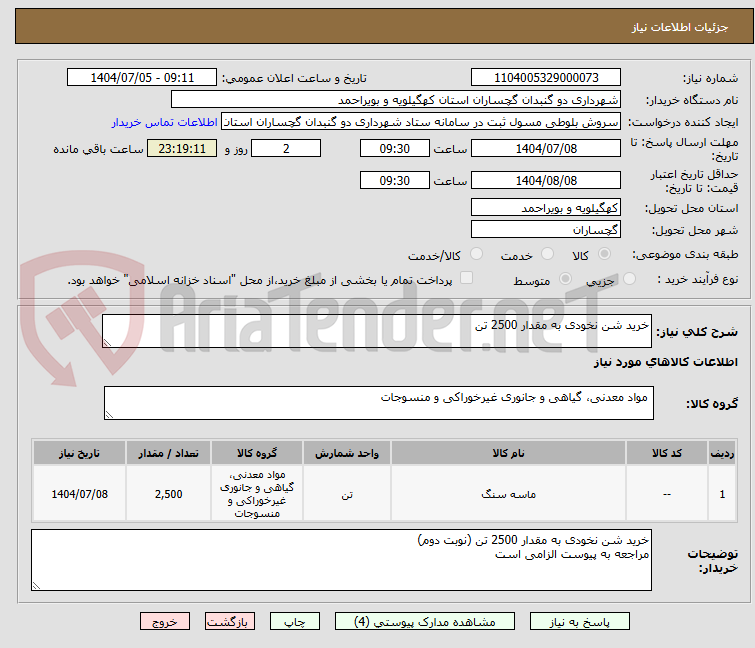Click the ماسه سنگ item cell

(x=508, y=494)
